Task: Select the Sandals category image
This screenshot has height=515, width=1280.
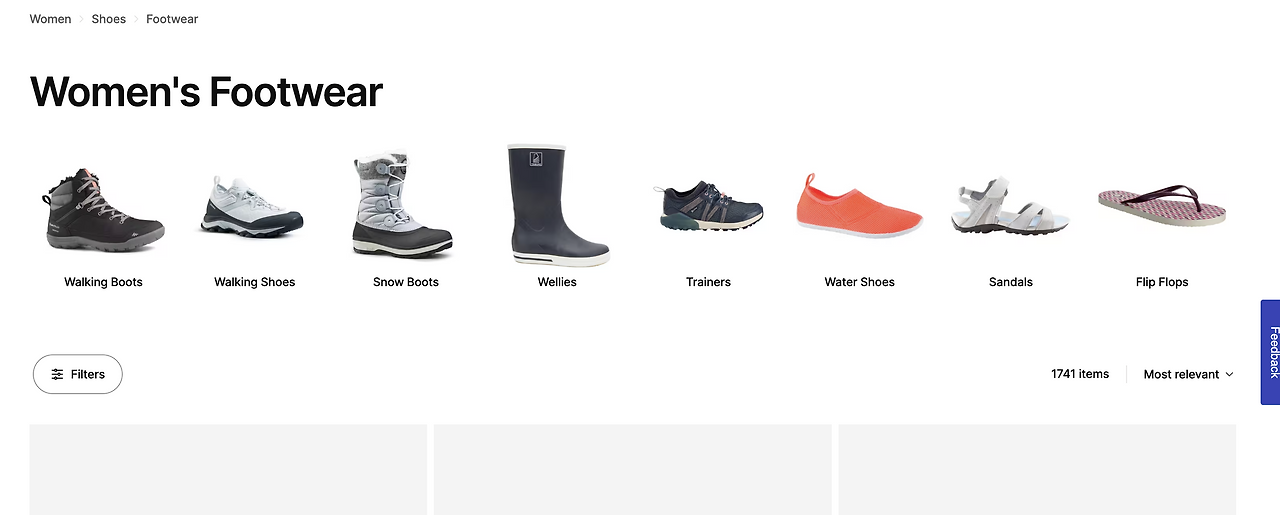Action: (1010, 206)
